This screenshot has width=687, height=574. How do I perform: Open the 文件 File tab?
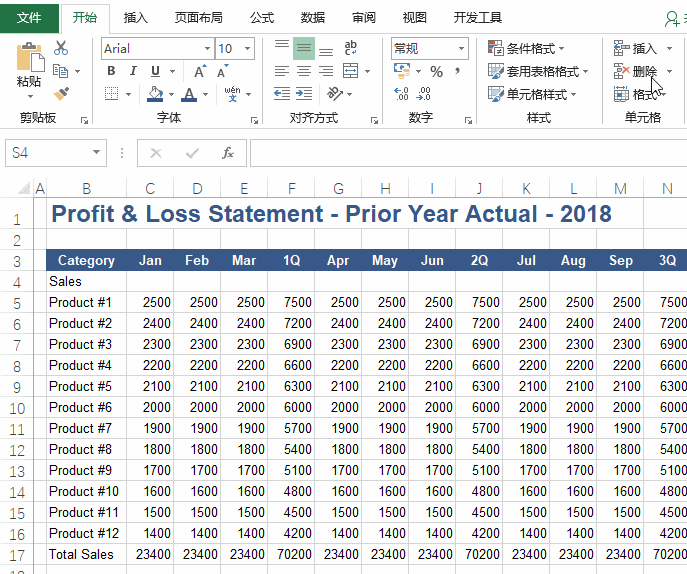pyautogui.click(x=29, y=18)
